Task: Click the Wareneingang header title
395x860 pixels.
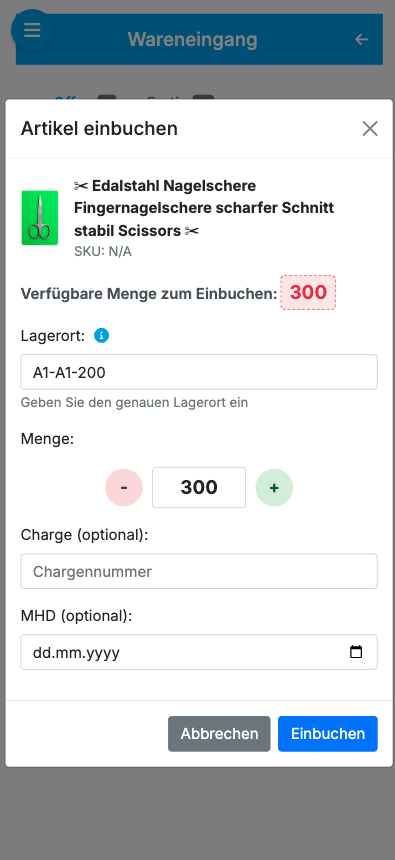Action: click(193, 39)
